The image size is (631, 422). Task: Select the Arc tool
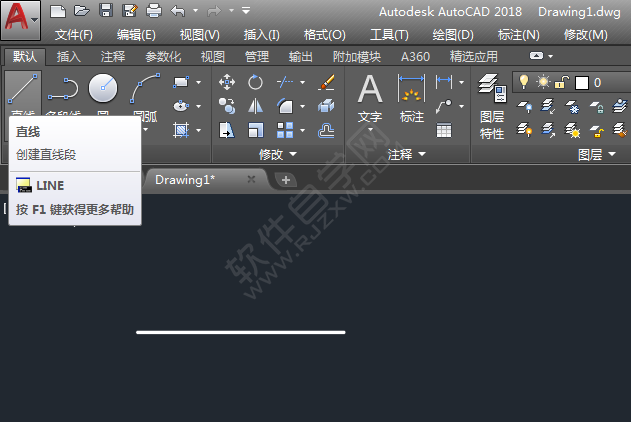point(145,88)
